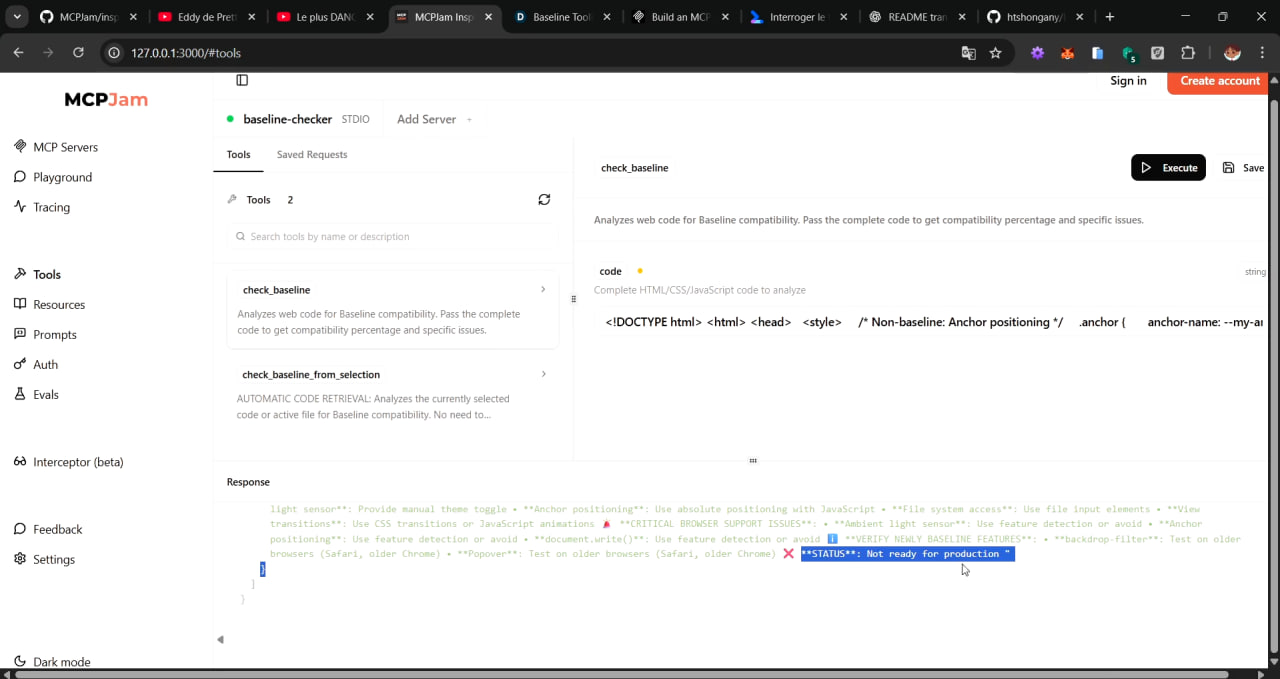
Task: Open the Prompts section
Action: click(45, 334)
